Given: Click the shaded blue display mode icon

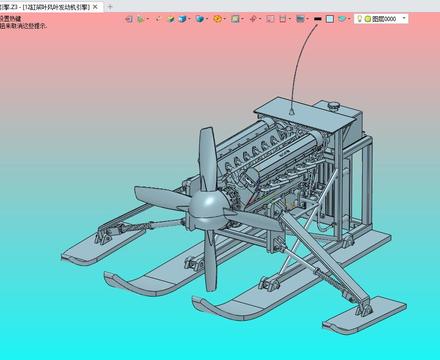Looking at the screenshot, I should (200, 19).
